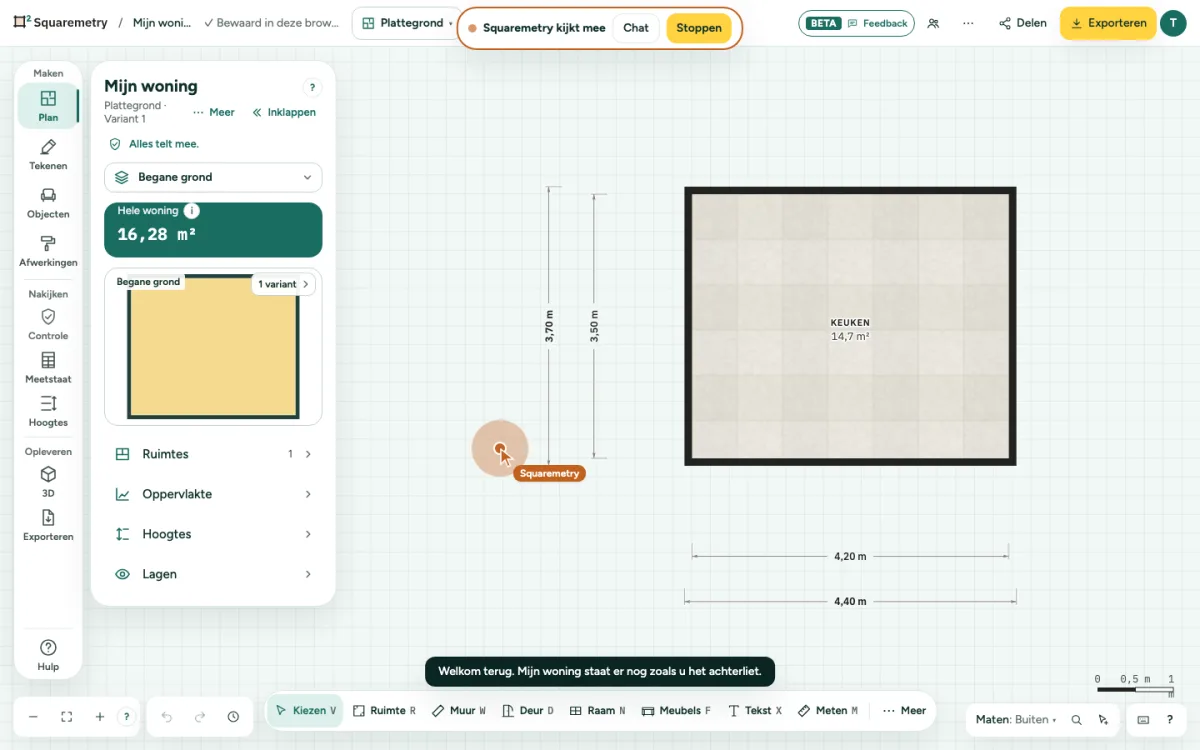
Task: Select the Tekst tool
Action: coord(755,711)
